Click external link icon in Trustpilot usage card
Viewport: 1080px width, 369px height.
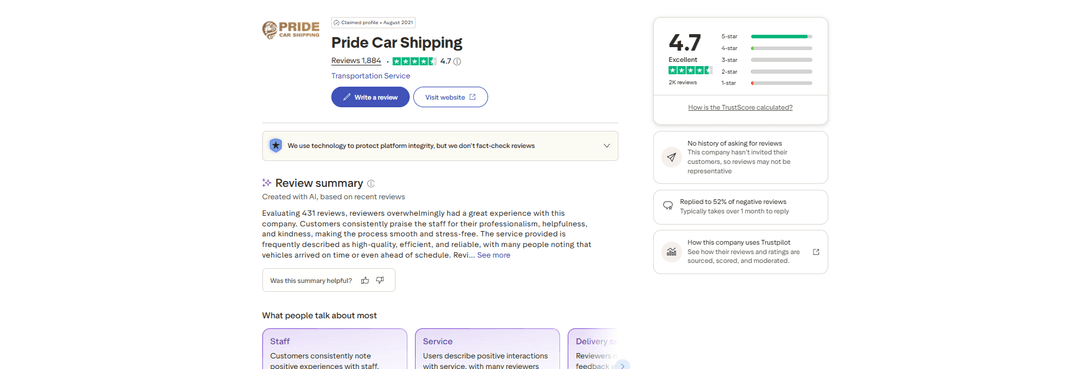click(x=816, y=252)
